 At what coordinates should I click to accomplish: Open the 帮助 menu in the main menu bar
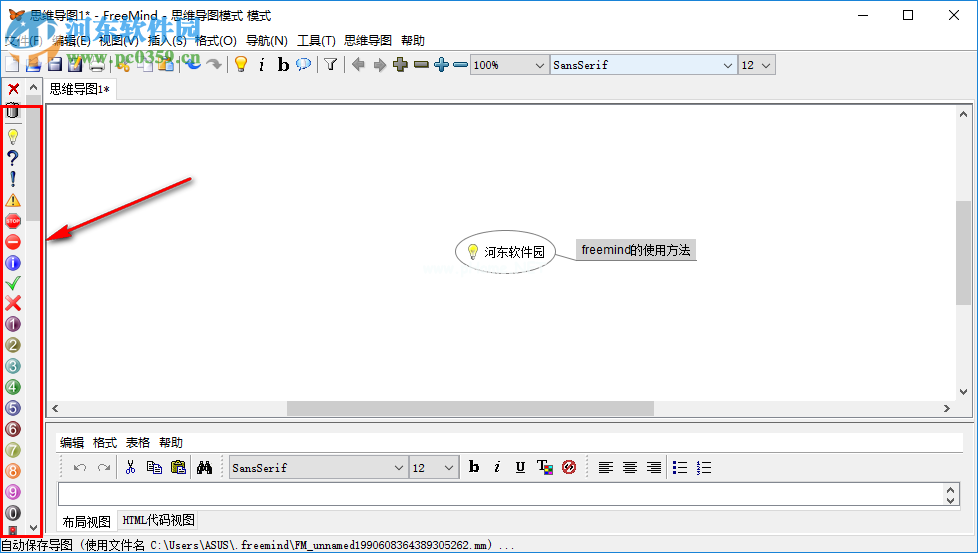(413, 41)
